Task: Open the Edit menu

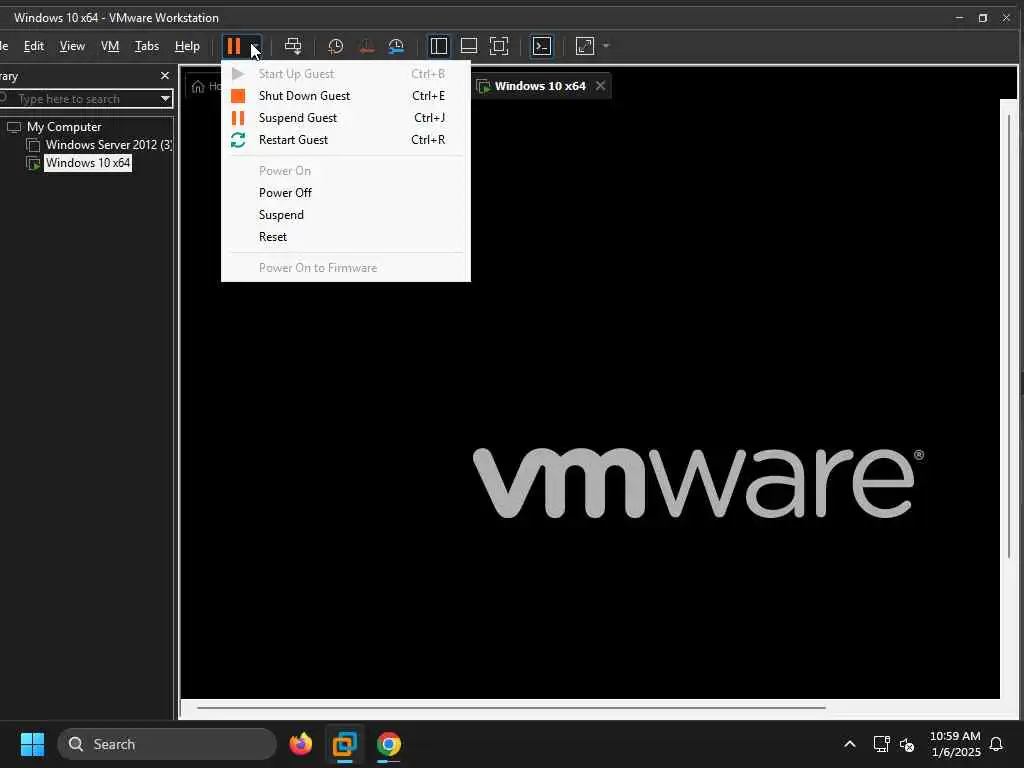Action: pos(33,46)
